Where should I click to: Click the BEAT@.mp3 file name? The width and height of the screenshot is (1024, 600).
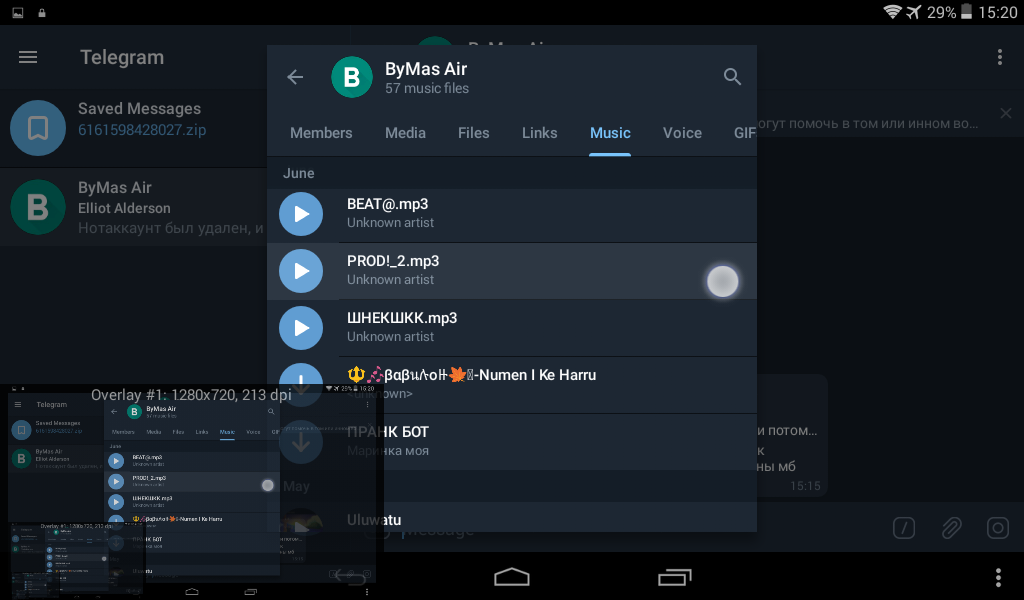click(387, 204)
